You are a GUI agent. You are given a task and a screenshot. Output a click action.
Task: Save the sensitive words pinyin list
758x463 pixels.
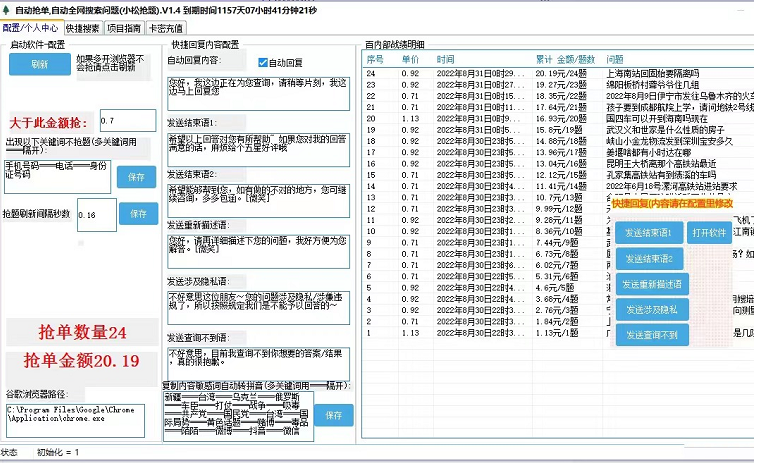point(334,414)
